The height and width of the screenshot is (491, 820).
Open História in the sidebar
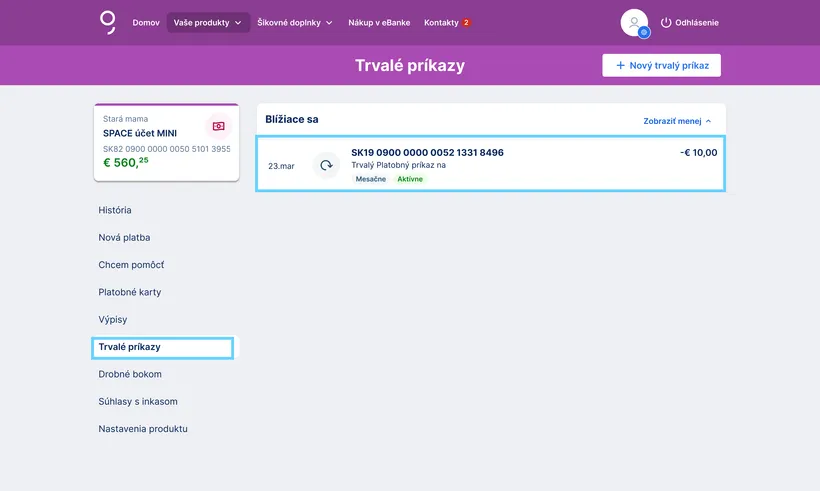coord(115,210)
